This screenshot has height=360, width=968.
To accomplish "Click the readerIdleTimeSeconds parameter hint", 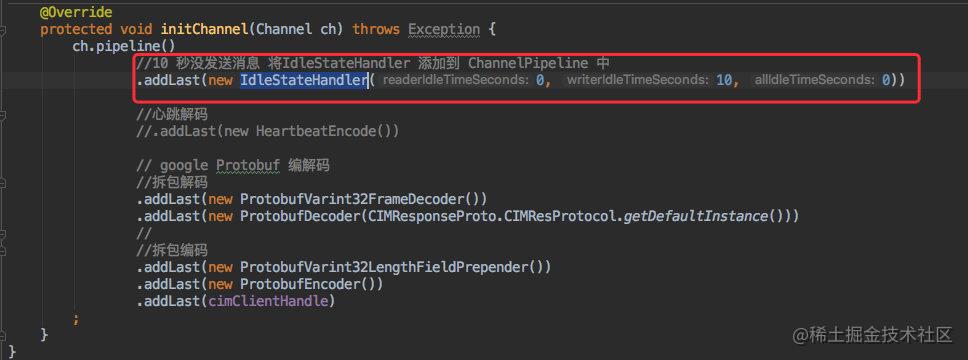I will [x=456, y=80].
